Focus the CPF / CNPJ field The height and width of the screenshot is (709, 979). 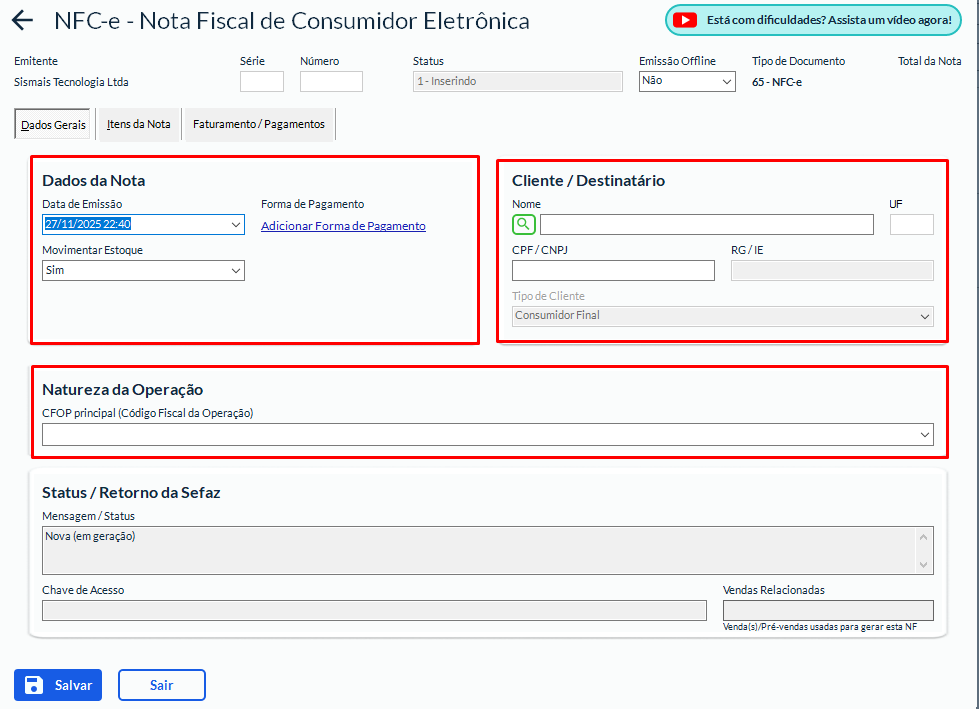coord(613,270)
